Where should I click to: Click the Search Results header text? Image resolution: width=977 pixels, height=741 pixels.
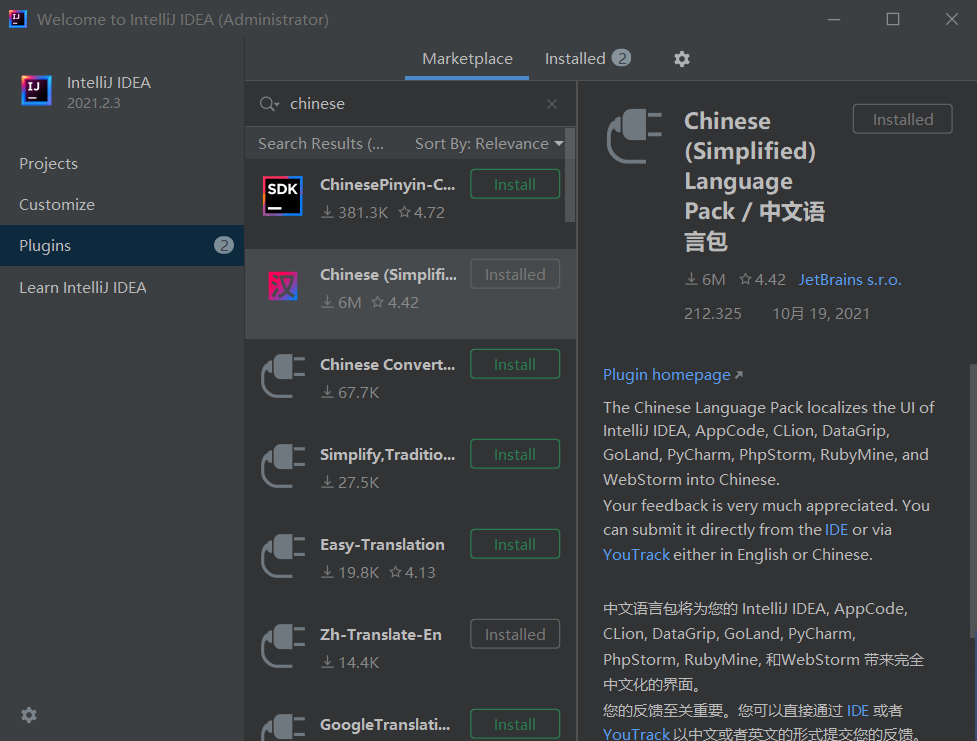(321, 144)
